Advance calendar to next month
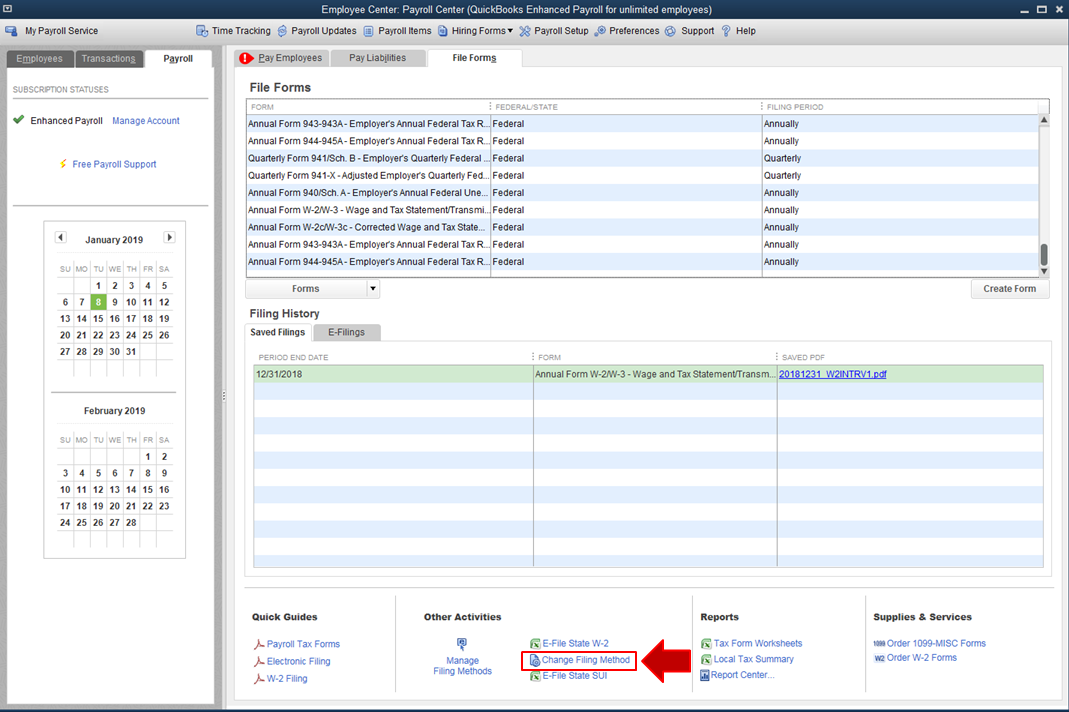Screen dimensions: 1069x712 tap(169, 238)
